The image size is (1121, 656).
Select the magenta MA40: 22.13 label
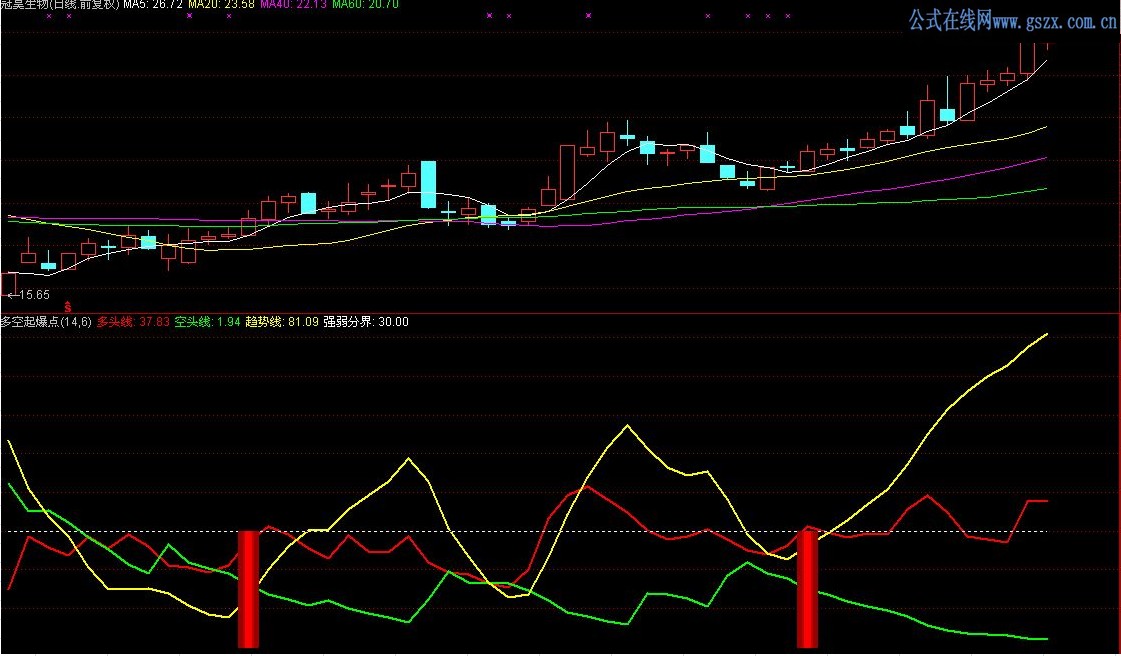(294, 4)
